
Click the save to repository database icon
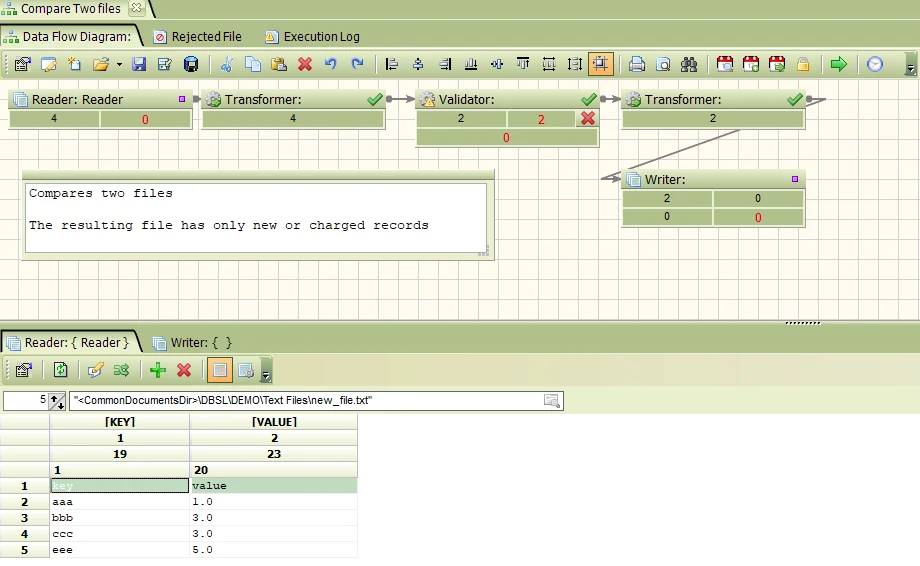[x=191, y=64]
